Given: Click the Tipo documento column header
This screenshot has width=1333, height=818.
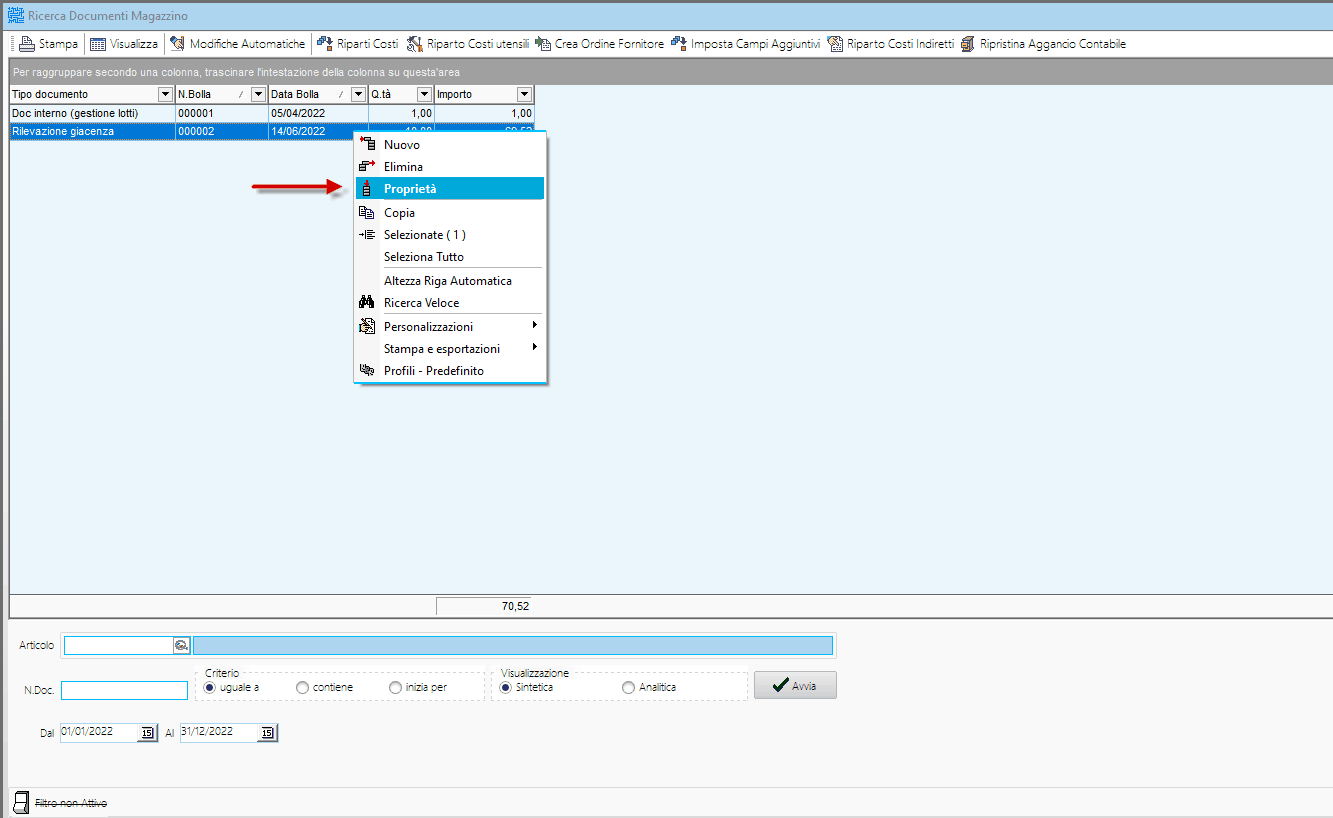Looking at the screenshot, I should [92, 94].
